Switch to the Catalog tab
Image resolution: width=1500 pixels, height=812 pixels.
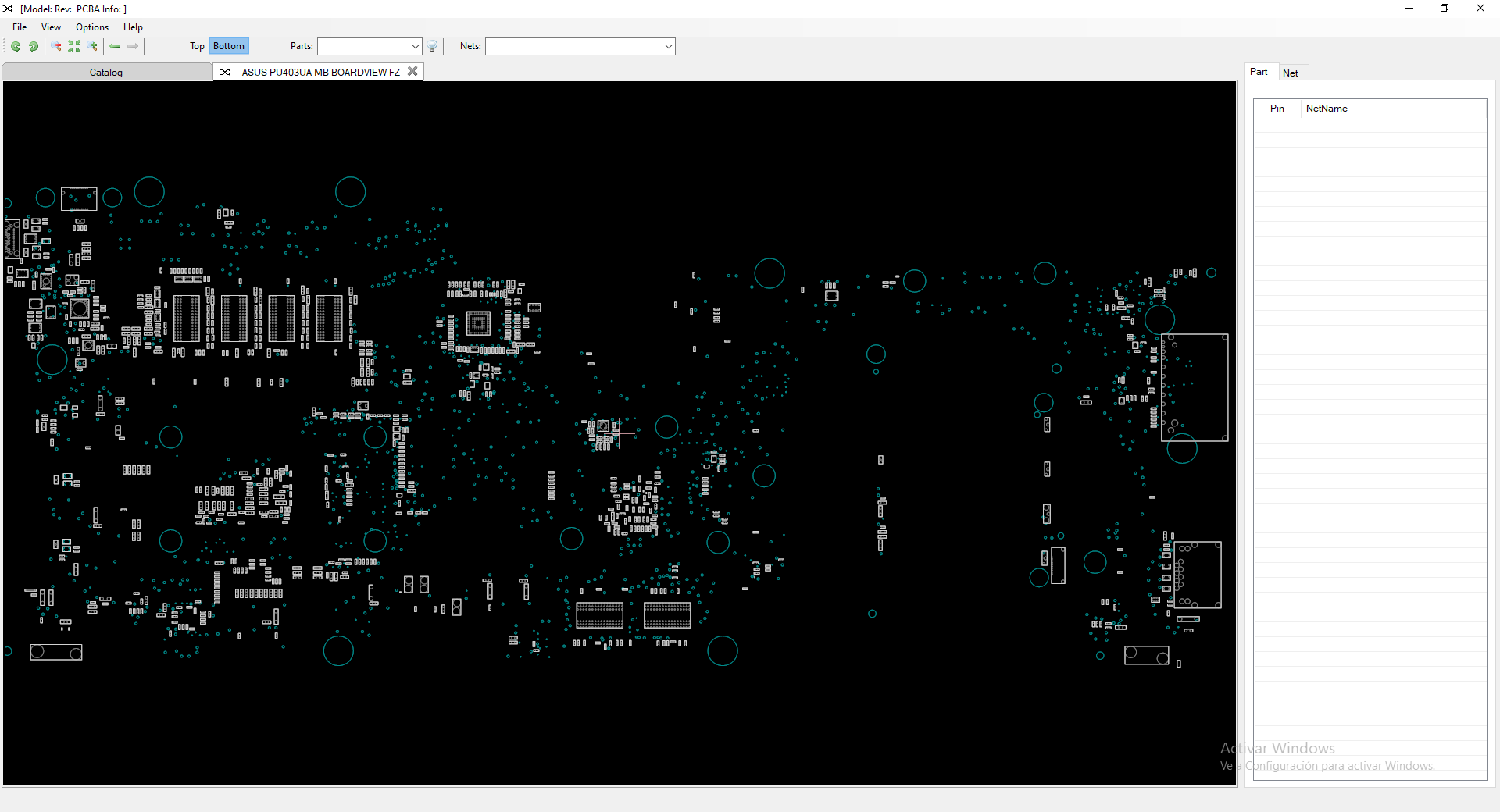click(106, 72)
